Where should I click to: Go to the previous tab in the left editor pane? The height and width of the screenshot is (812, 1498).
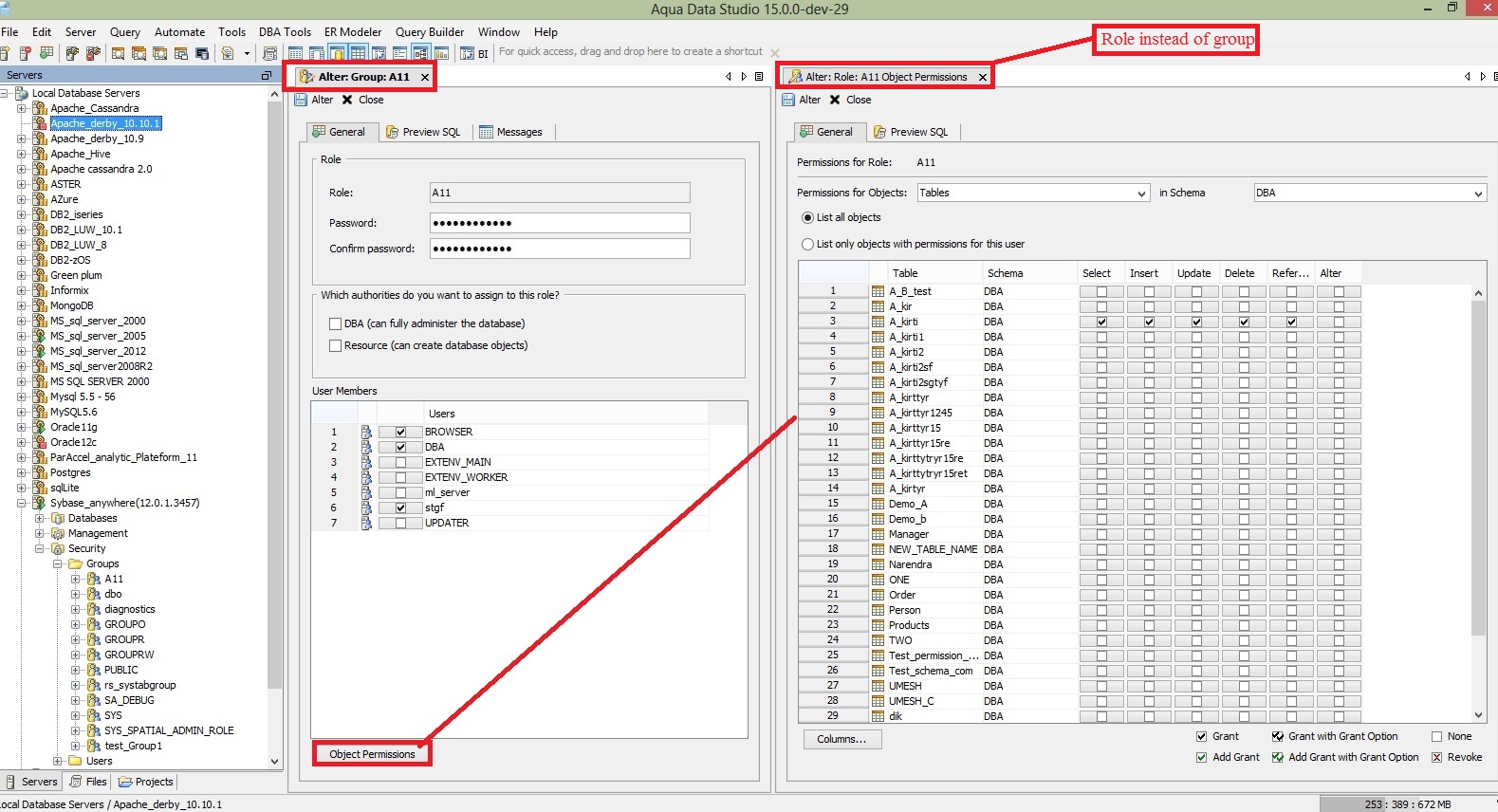tap(729, 76)
